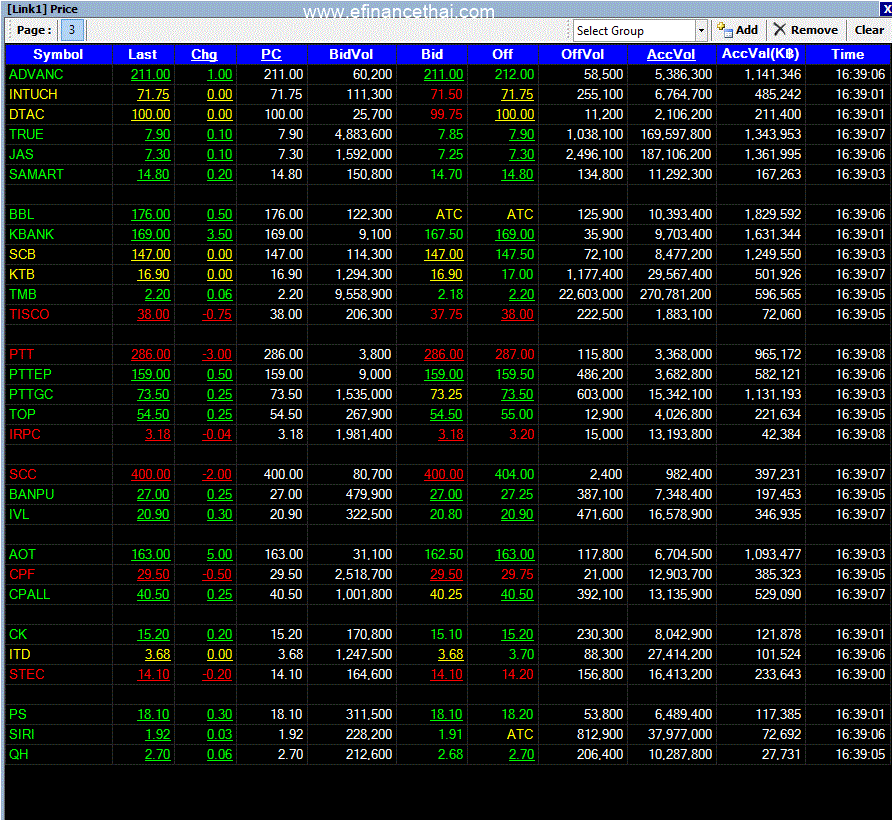
Task: Sort by the Last column header
Action: (x=142, y=55)
